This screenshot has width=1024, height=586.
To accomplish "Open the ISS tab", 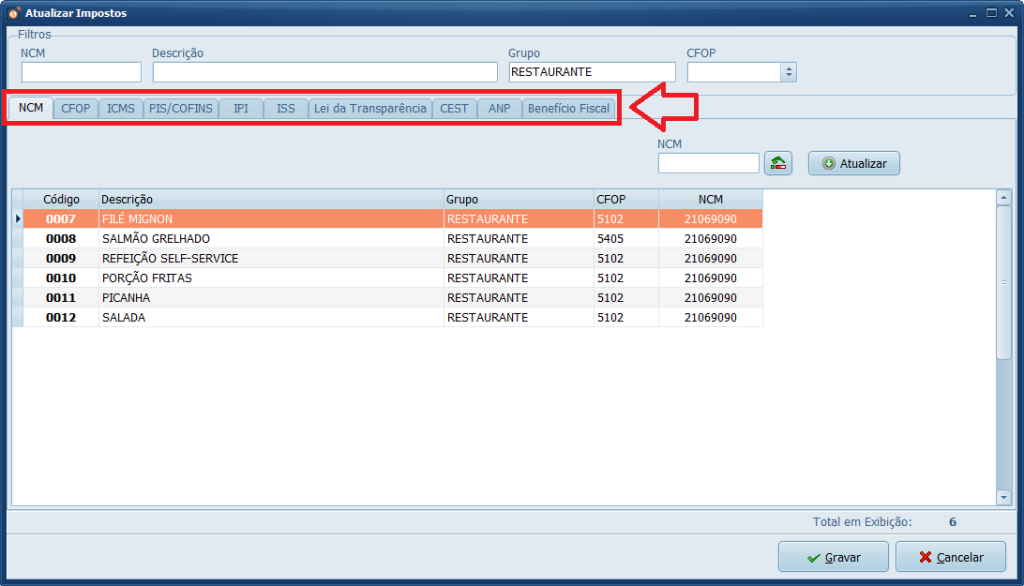I will pyautogui.click(x=286, y=108).
